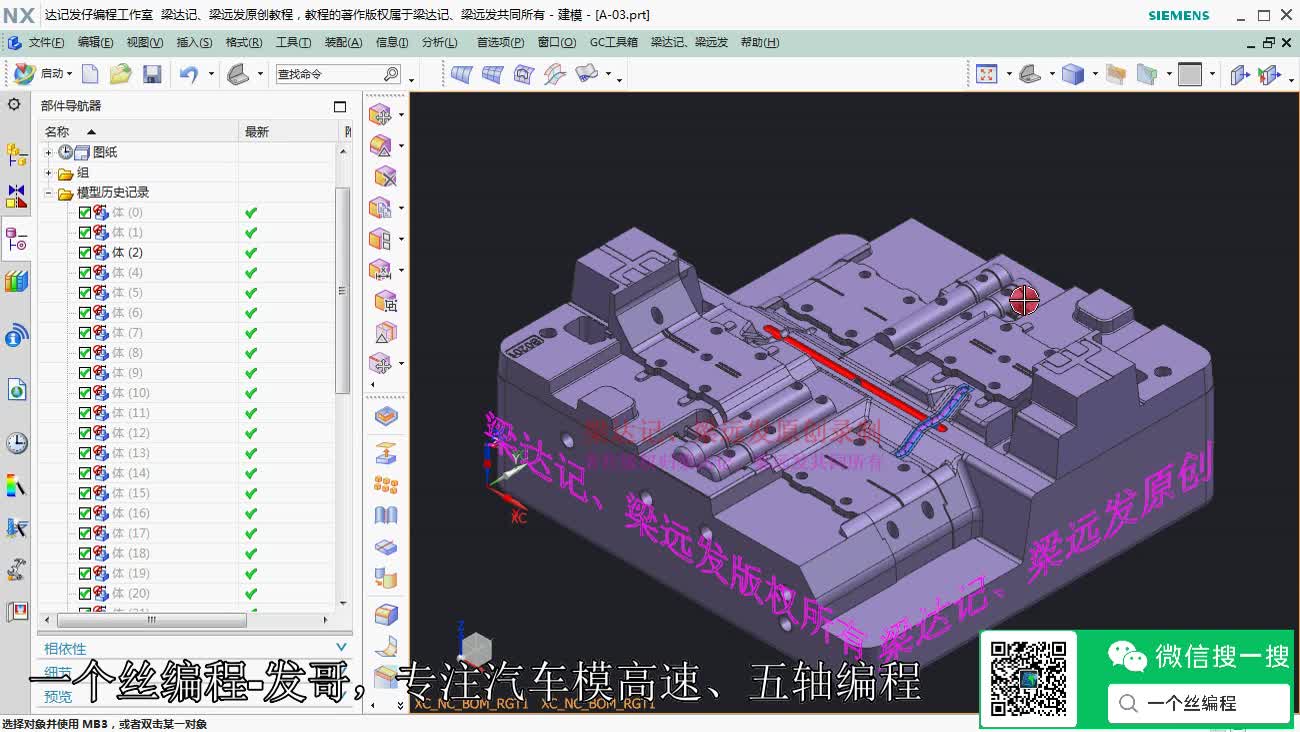Viewport: 1300px width, 732px height.
Task: Click the Fit view icon
Action: (987, 74)
